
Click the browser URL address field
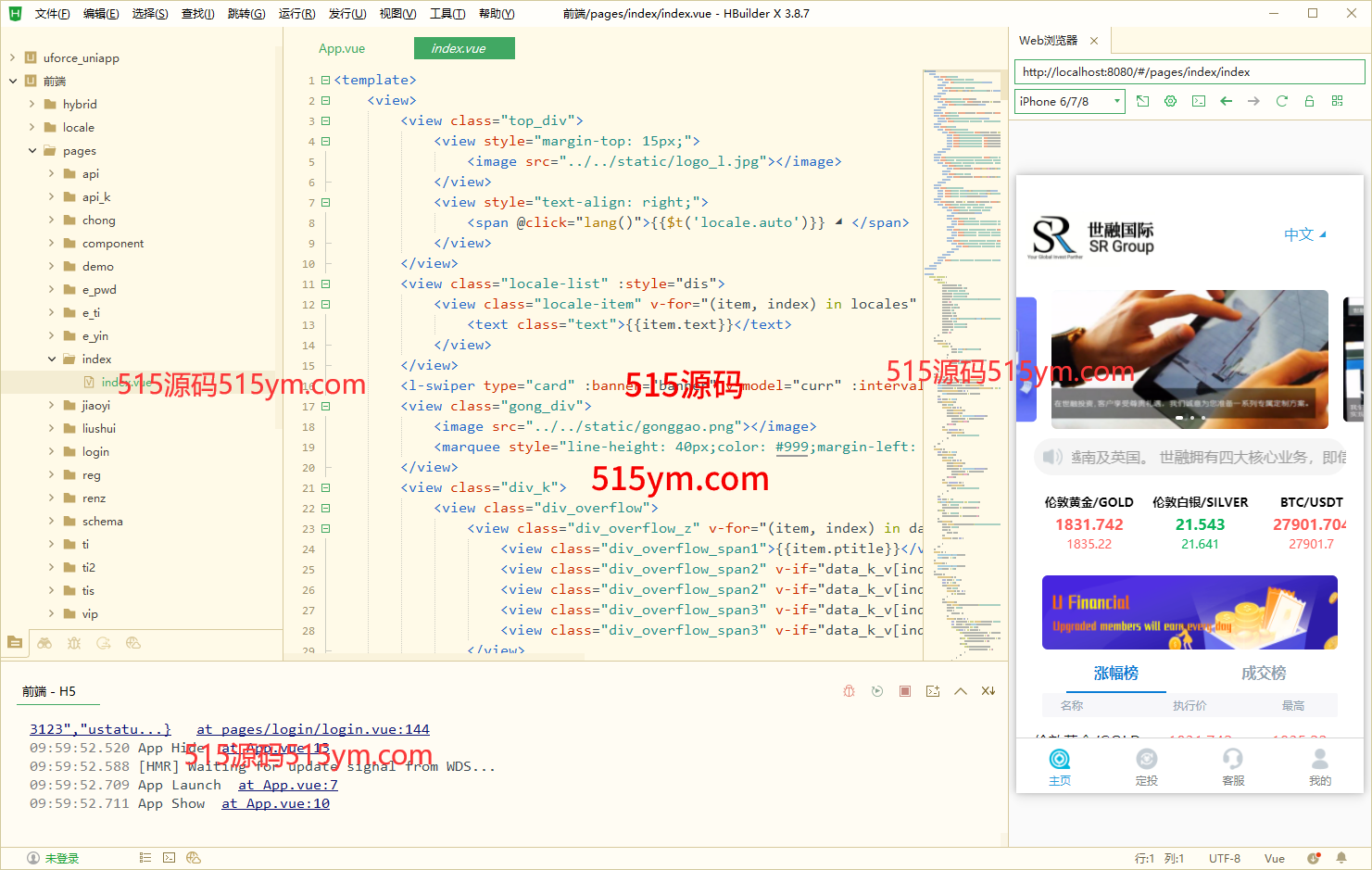pos(1189,72)
